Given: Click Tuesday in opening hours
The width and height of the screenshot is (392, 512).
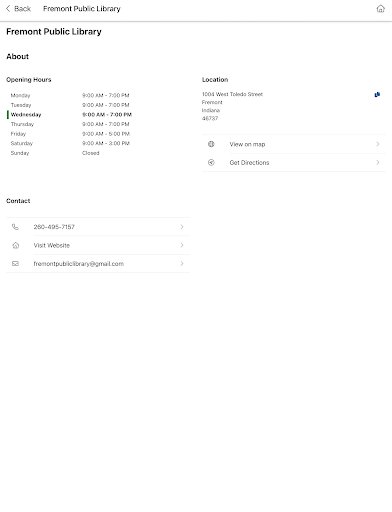Looking at the screenshot, I should [x=21, y=105].
